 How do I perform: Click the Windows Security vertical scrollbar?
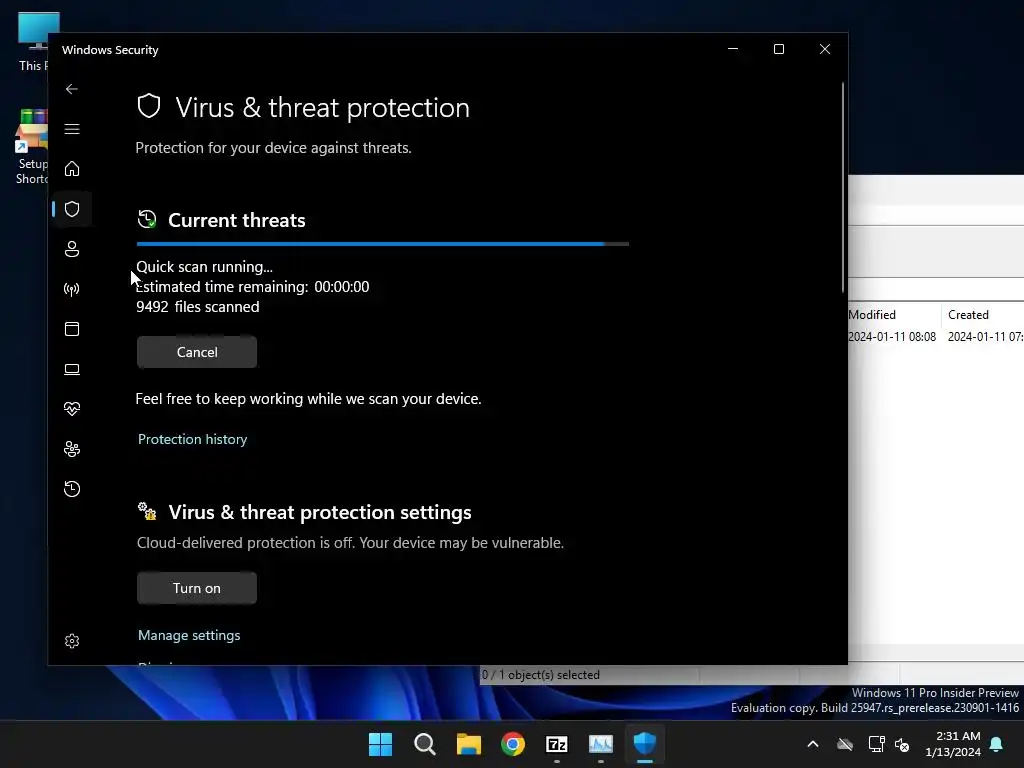pos(843,188)
